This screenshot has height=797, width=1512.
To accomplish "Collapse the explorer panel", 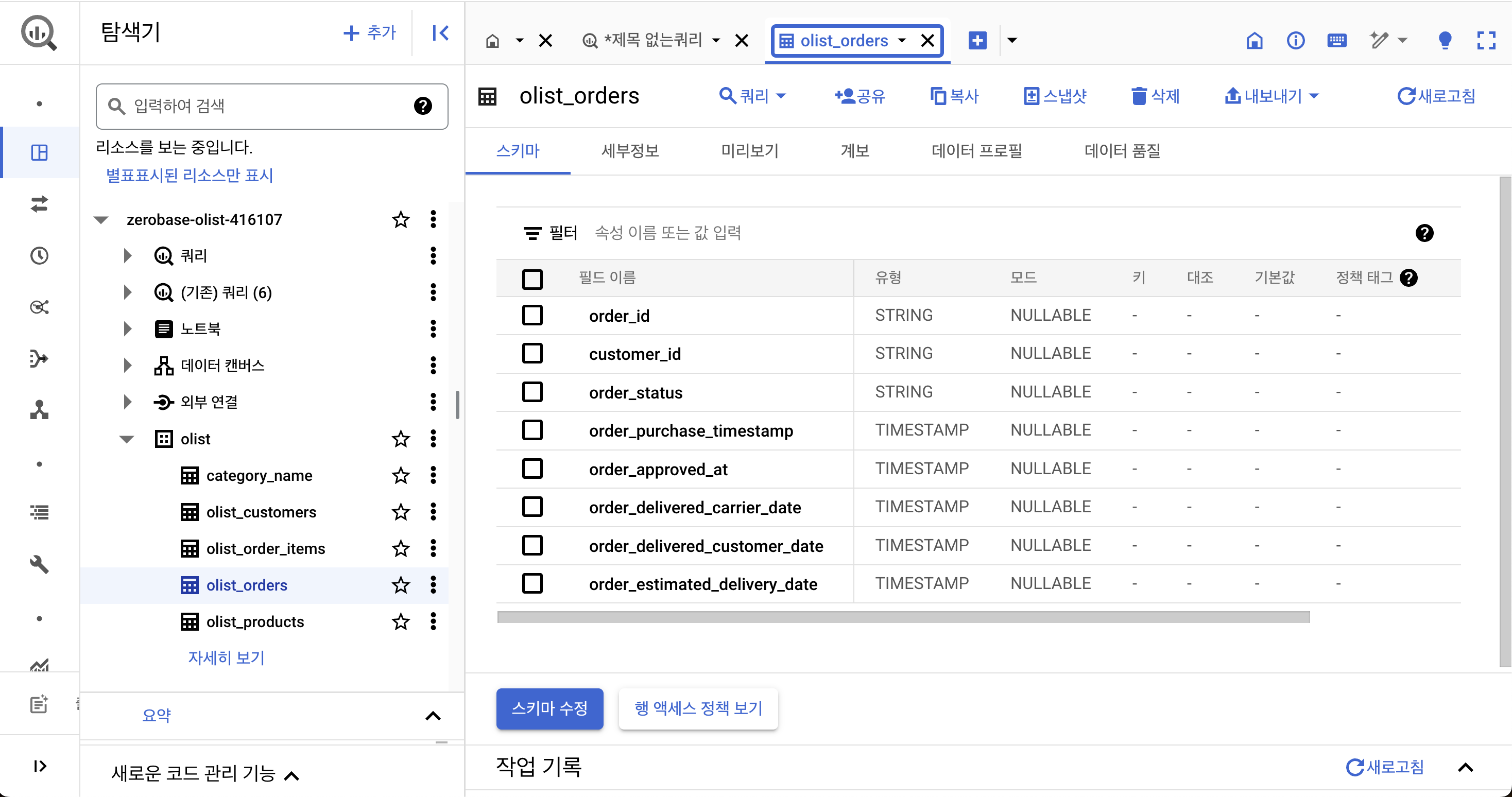I will pyautogui.click(x=440, y=33).
